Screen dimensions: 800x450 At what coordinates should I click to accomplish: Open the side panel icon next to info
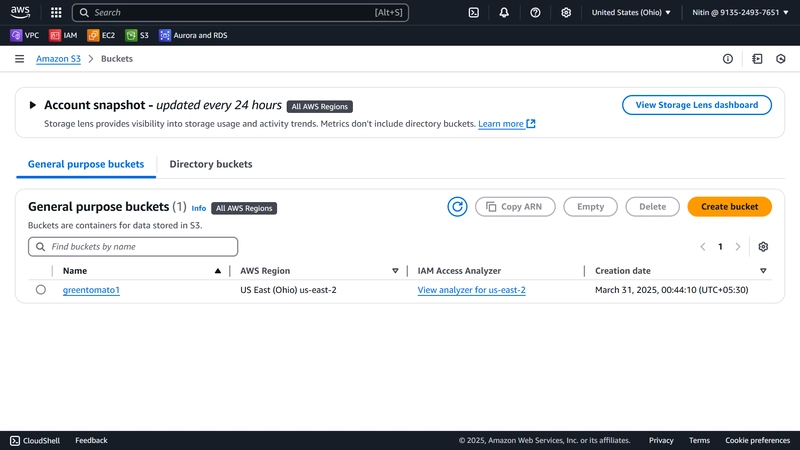pos(757,59)
